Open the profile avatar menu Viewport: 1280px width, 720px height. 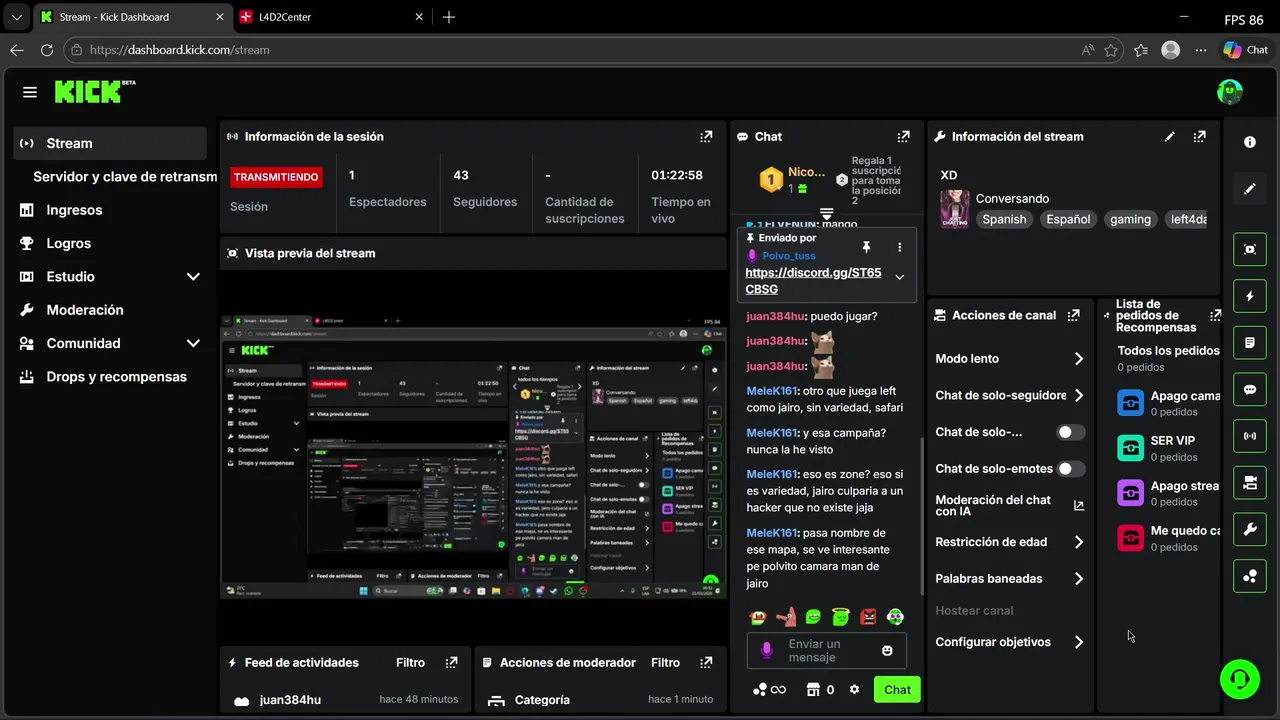point(1230,92)
